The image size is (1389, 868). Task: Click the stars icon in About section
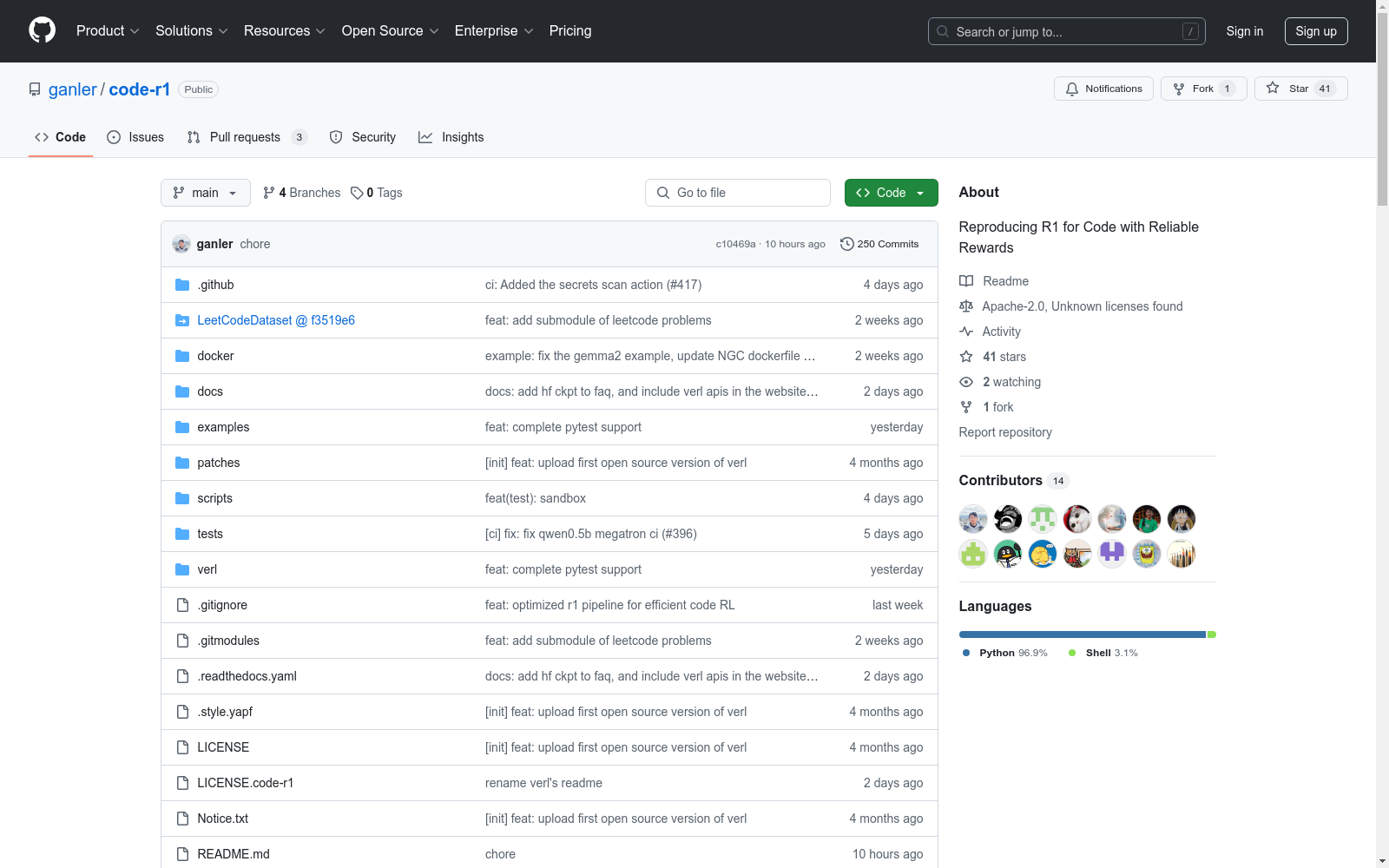tap(966, 357)
